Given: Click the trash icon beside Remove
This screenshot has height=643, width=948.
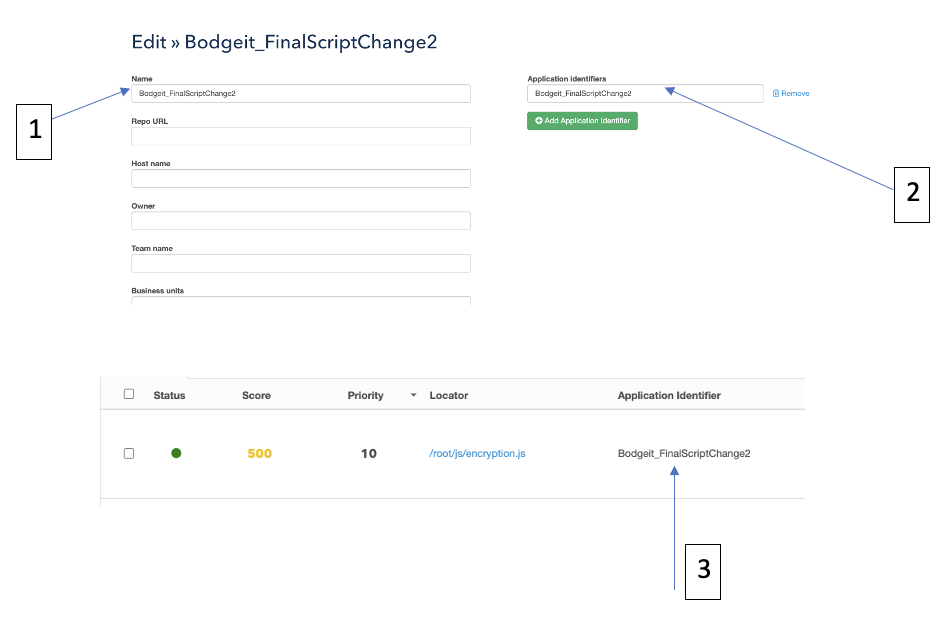Looking at the screenshot, I should (776, 94).
